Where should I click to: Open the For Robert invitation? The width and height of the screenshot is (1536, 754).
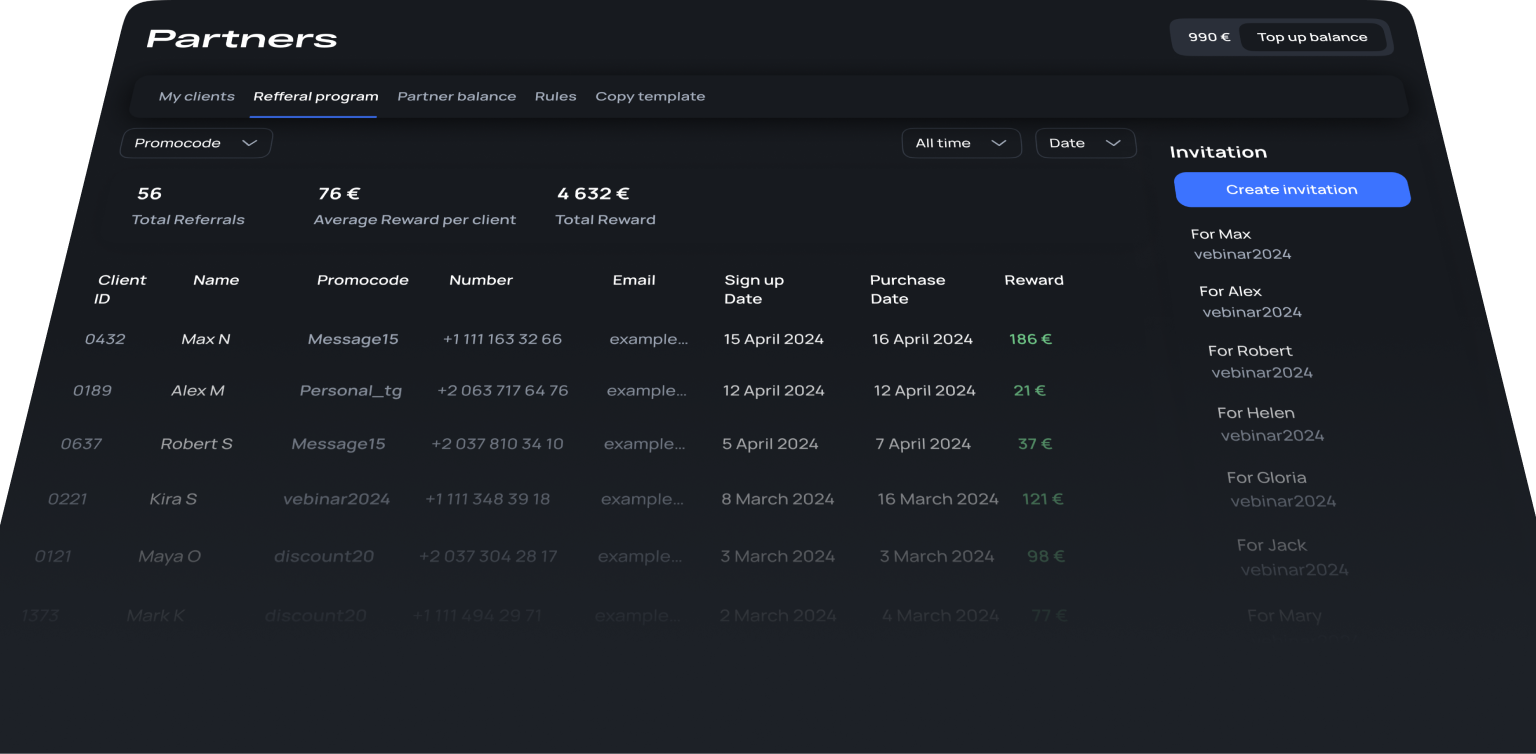pos(1260,362)
